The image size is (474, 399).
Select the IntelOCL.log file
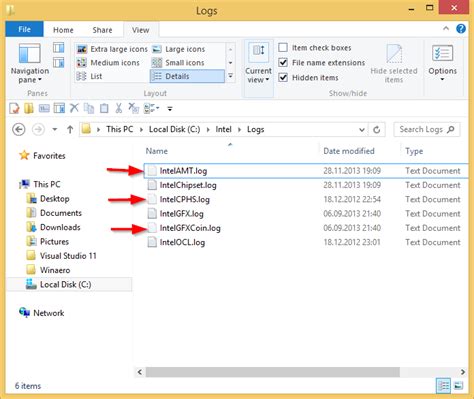(x=305, y=242)
